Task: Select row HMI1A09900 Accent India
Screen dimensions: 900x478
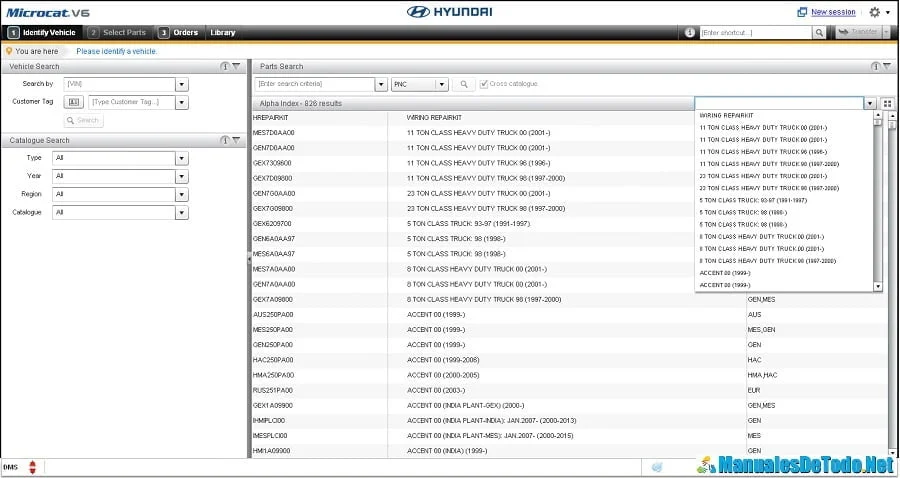Action: [569, 451]
